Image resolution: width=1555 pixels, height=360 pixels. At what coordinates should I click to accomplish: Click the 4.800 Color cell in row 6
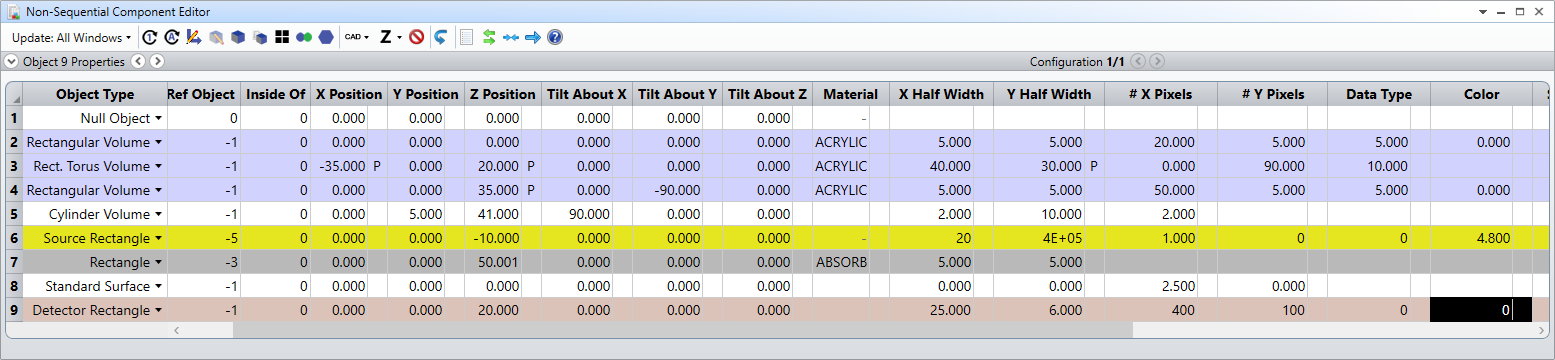[x=1481, y=238]
